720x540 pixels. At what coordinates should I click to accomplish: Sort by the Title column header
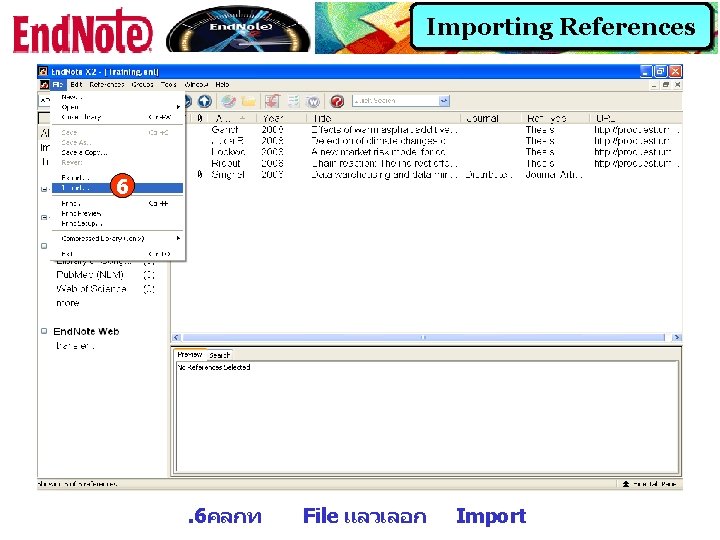point(383,118)
